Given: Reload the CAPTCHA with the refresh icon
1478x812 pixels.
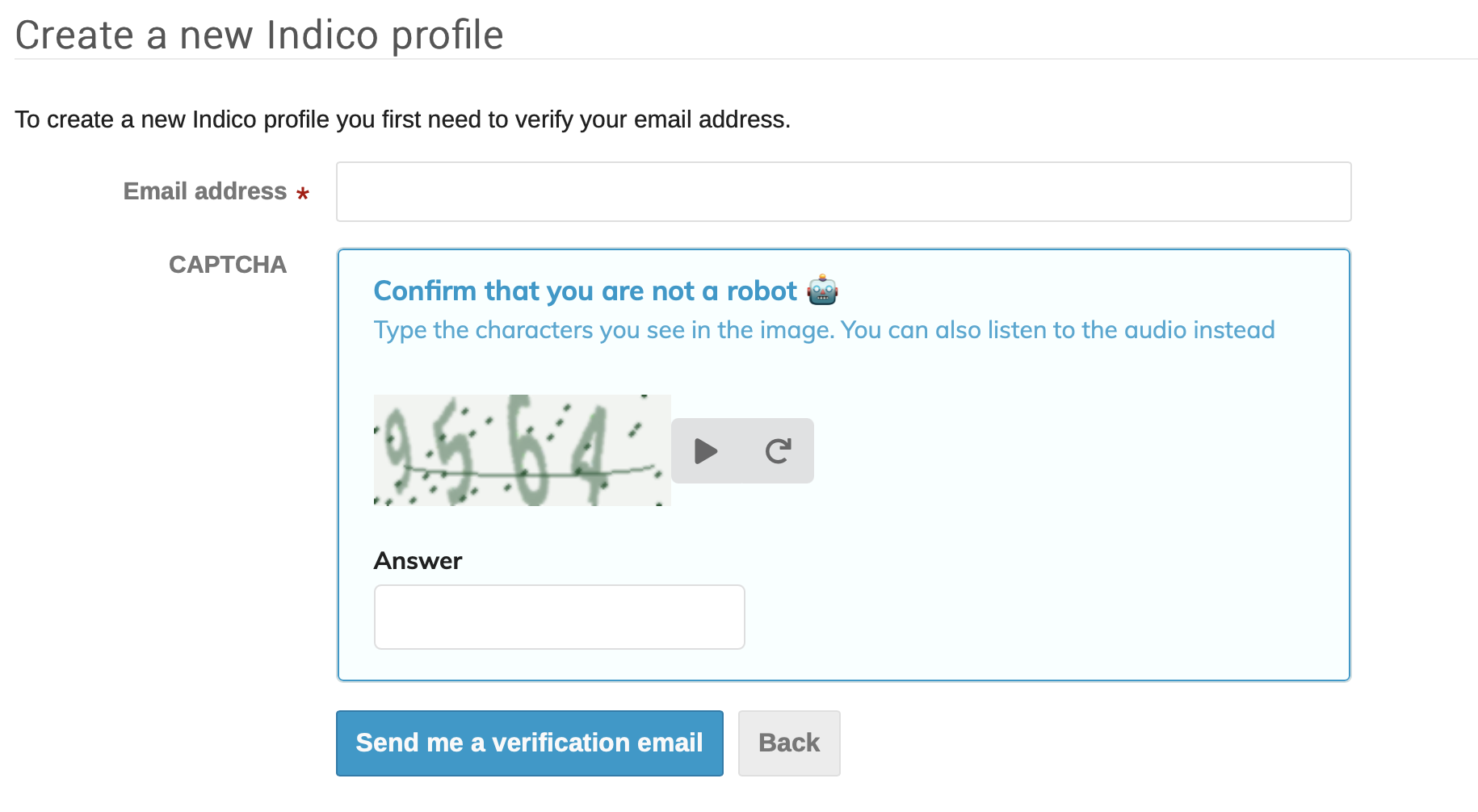Looking at the screenshot, I should point(778,450).
